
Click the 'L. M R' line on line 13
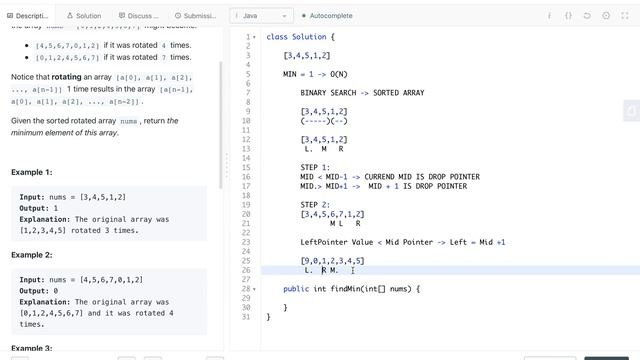point(324,149)
